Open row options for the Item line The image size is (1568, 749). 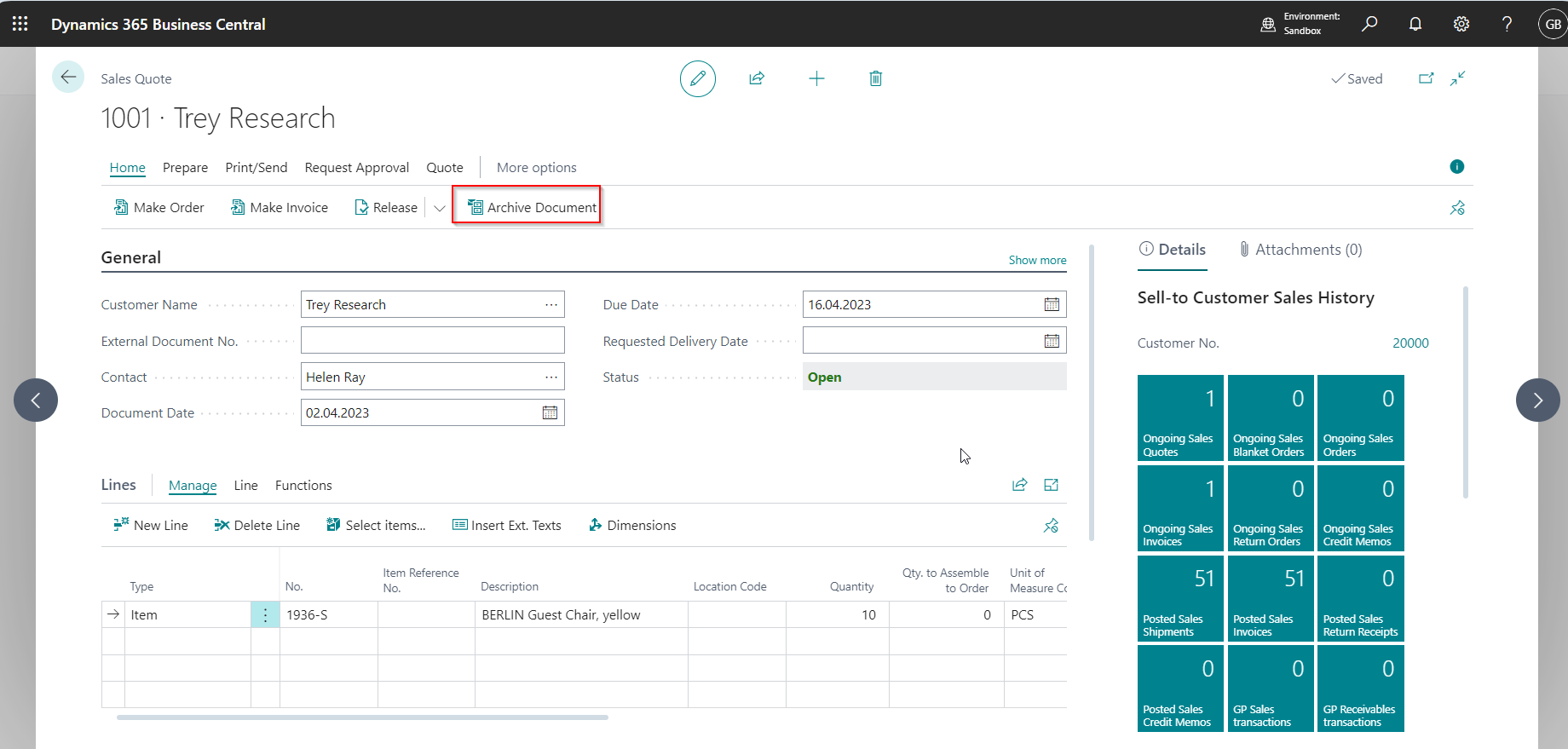coord(265,615)
